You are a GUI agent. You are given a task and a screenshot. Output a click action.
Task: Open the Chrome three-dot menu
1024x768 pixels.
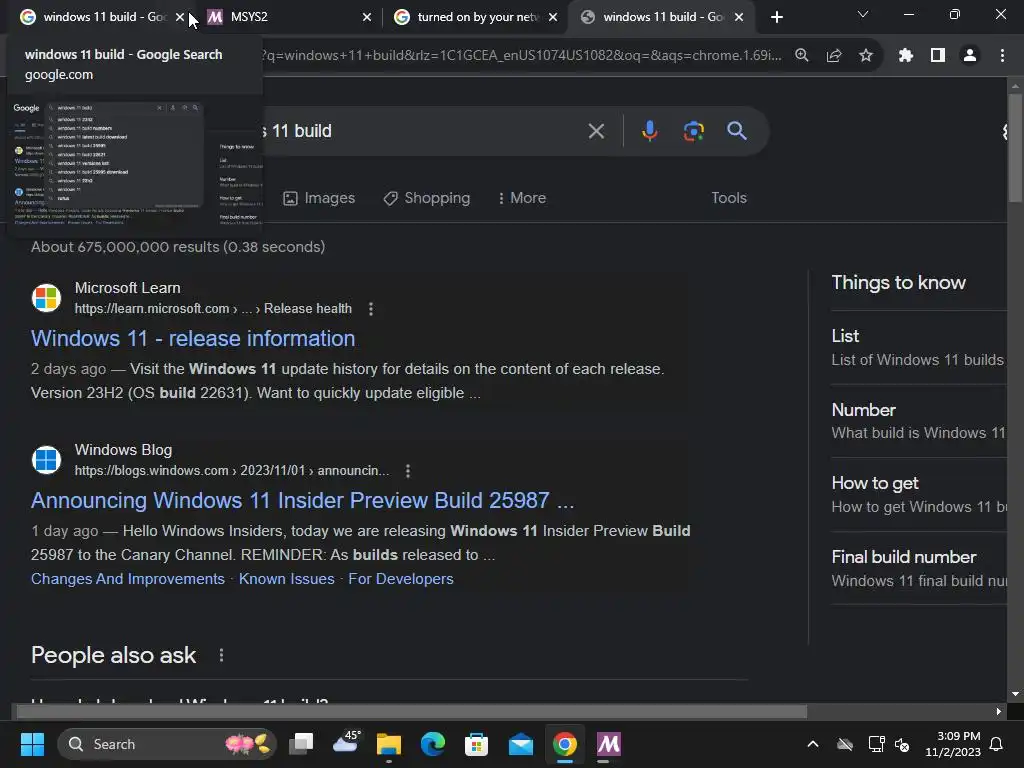(1002, 56)
